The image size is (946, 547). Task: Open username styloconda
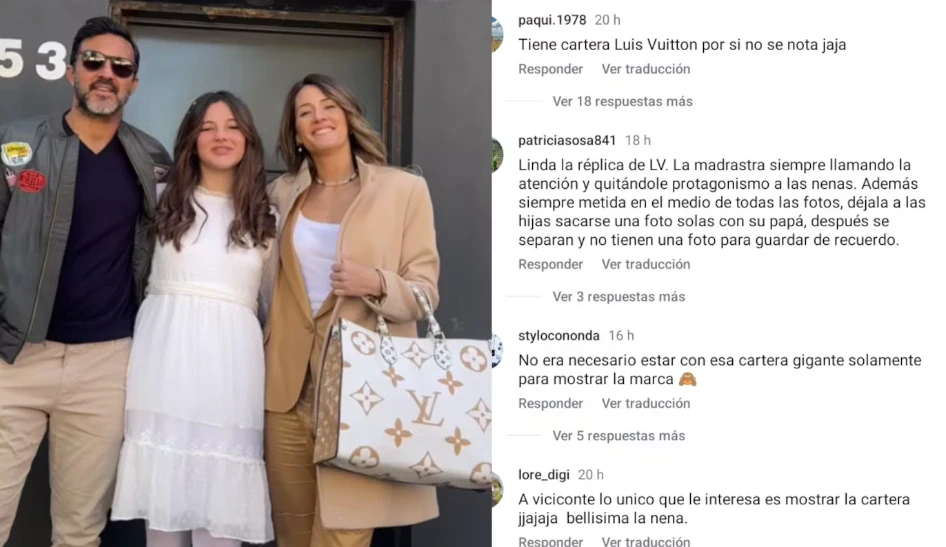click(x=559, y=335)
